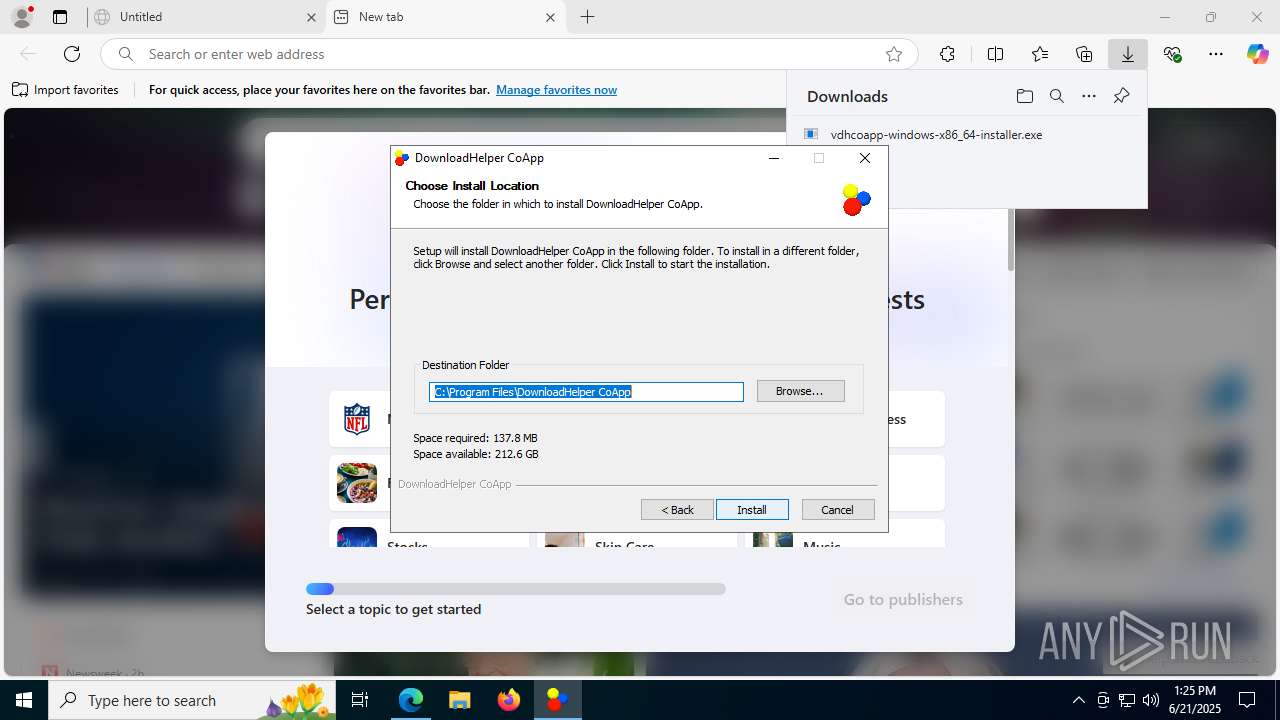Open Microsoft Edge from the taskbar
Image resolution: width=1280 pixels, height=720 pixels.
[411, 700]
